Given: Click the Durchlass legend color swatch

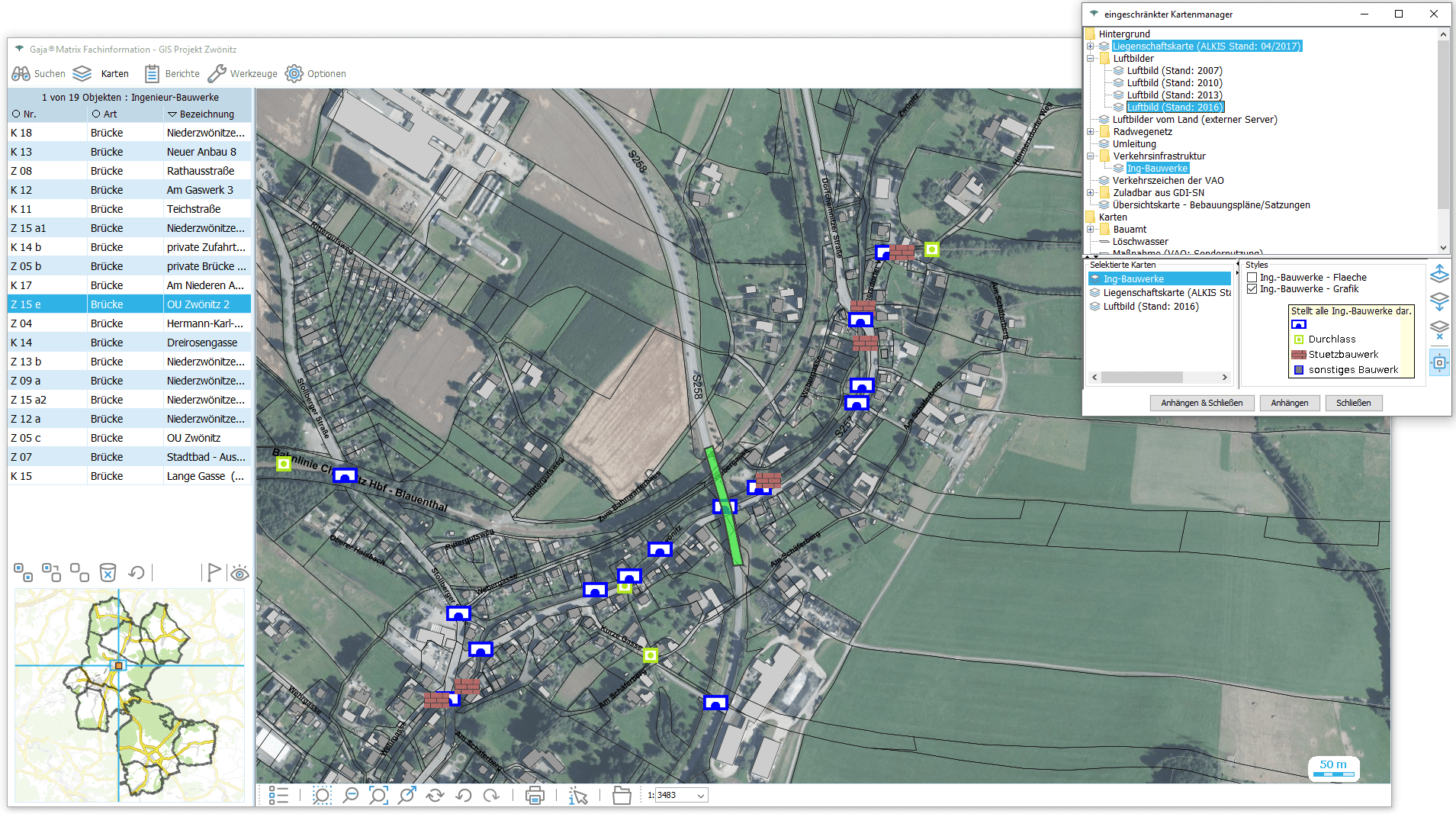Looking at the screenshot, I should click(x=1299, y=339).
